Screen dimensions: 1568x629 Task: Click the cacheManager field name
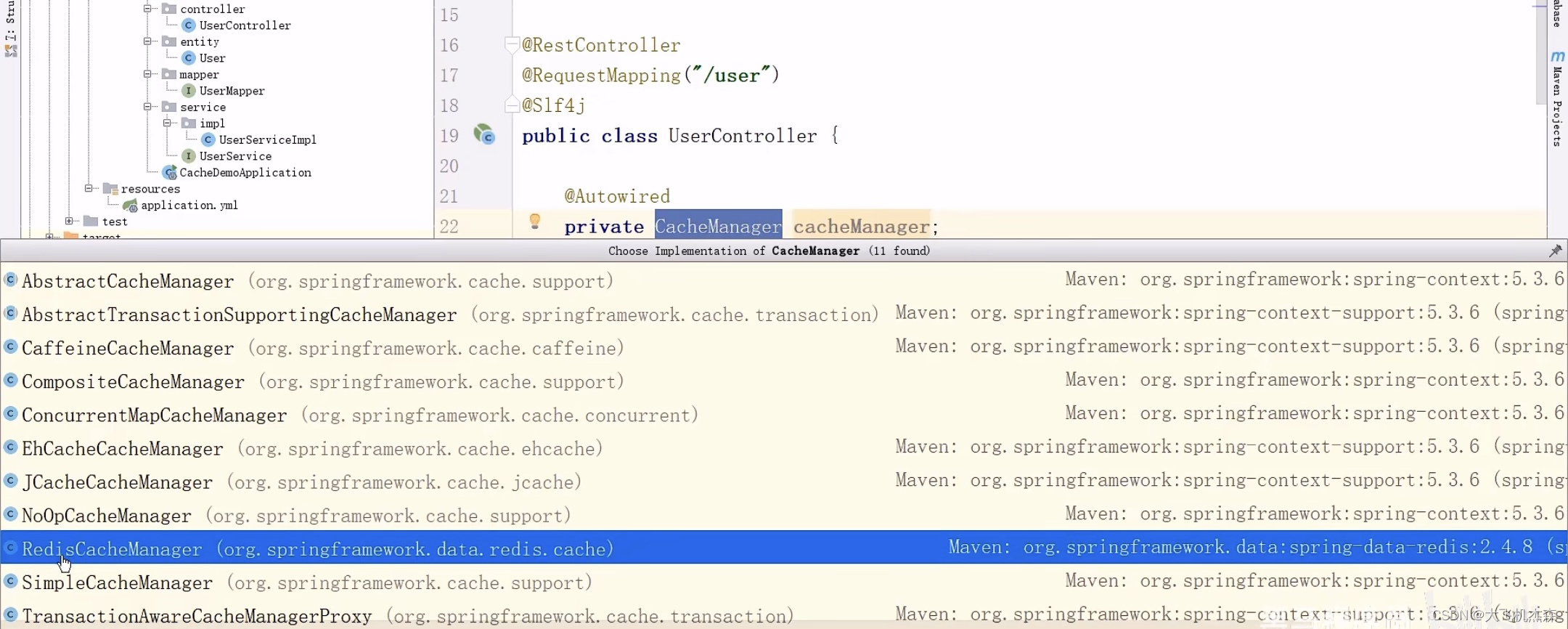click(x=861, y=227)
